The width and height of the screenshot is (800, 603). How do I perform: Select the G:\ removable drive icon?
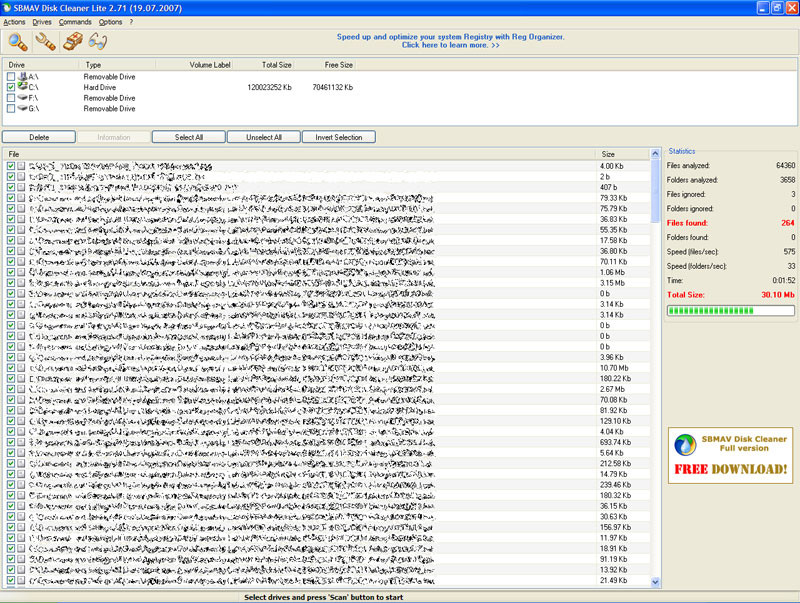tap(22, 108)
